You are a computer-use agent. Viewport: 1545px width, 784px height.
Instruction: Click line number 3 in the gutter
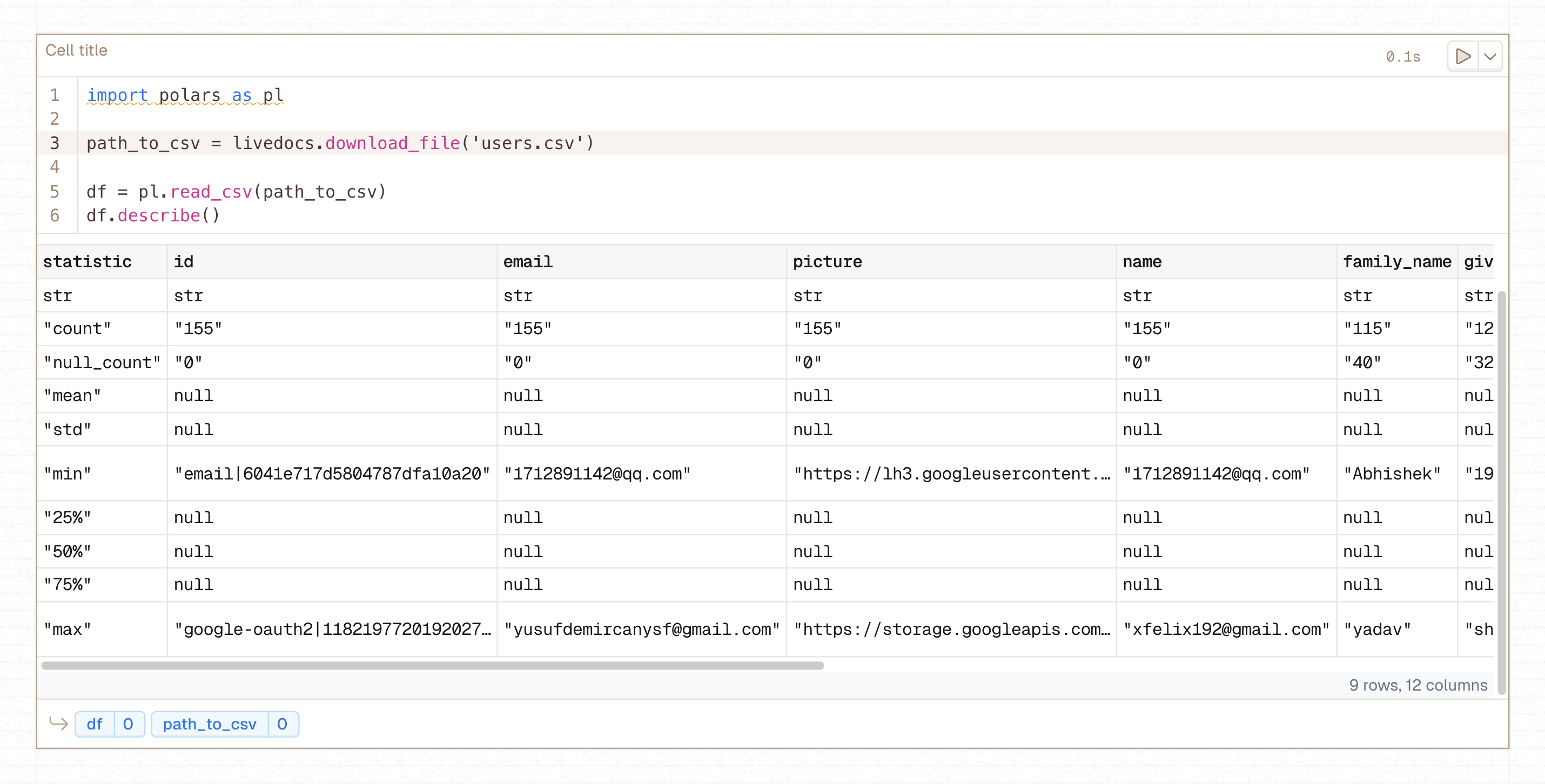[x=55, y=143]
